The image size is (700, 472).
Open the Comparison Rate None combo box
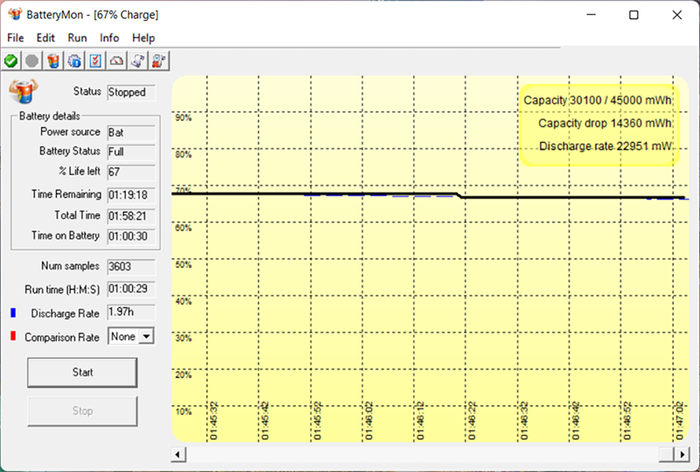point(131,336)
